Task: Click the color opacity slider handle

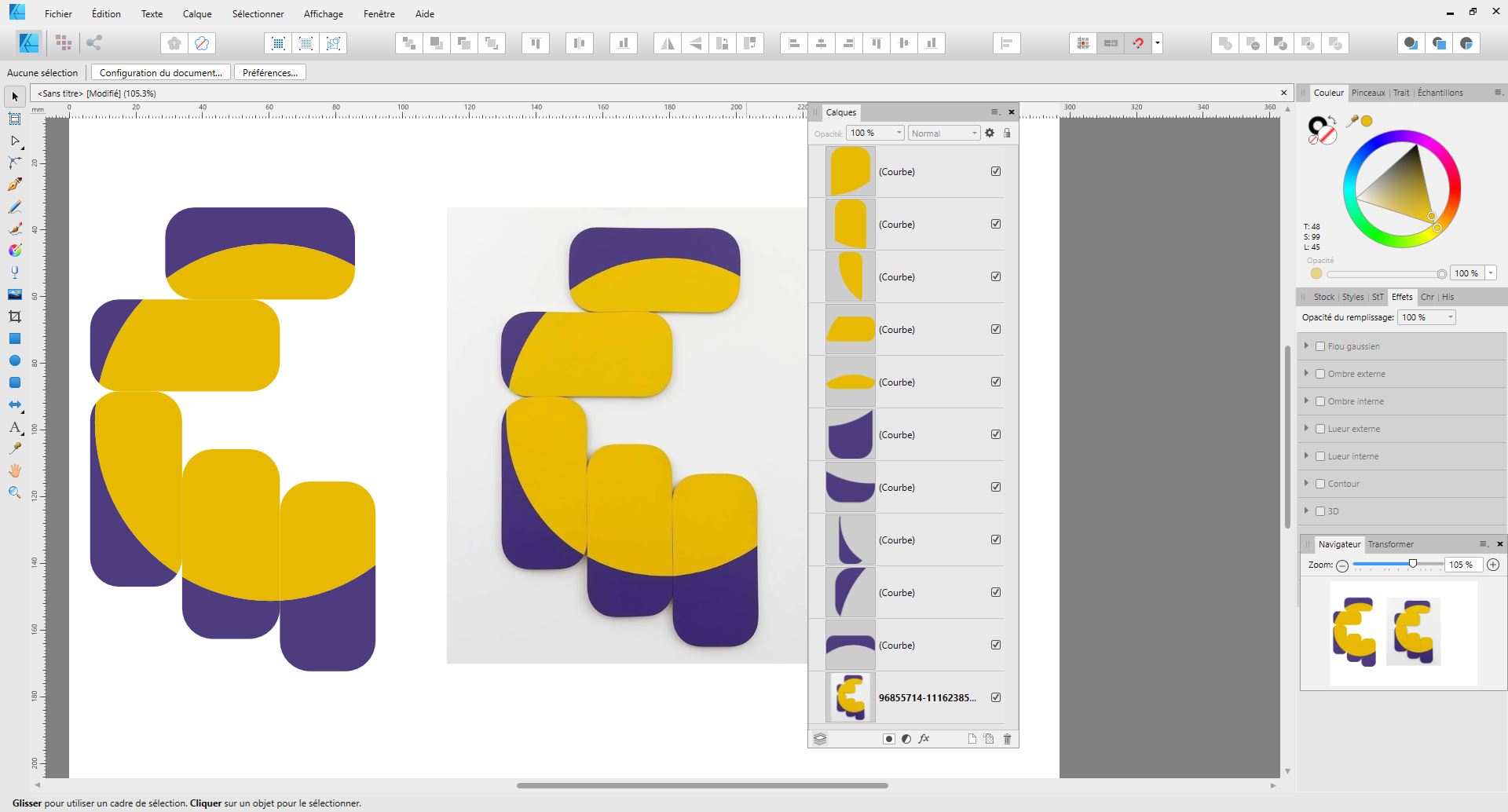Action: (1441, 273)
